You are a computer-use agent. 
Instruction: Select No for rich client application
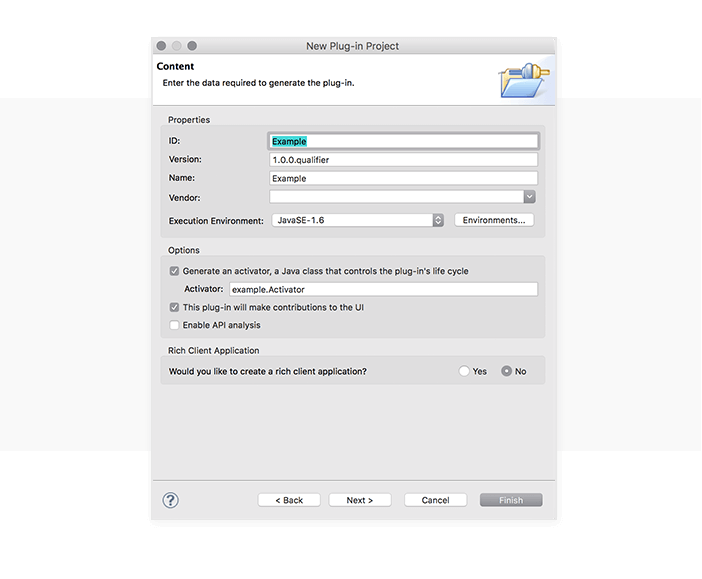click(506, 371)
